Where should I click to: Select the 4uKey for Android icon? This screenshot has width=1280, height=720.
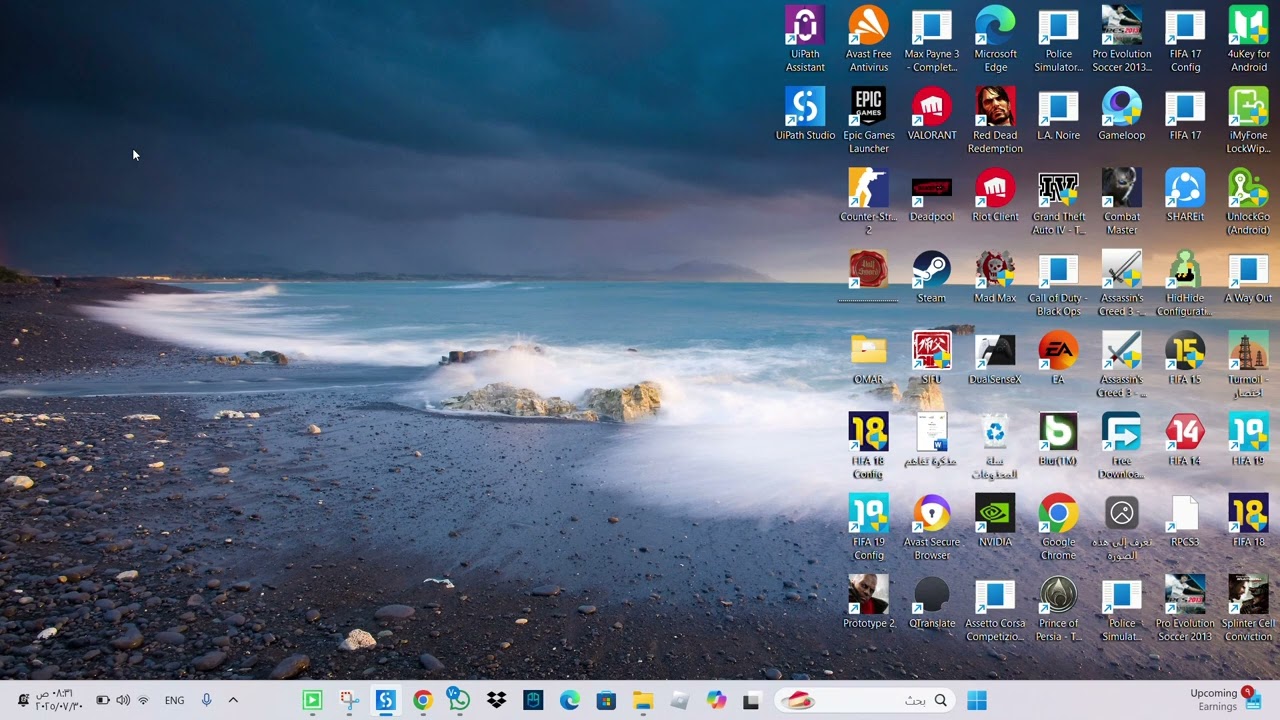[x=1248, y=40]
